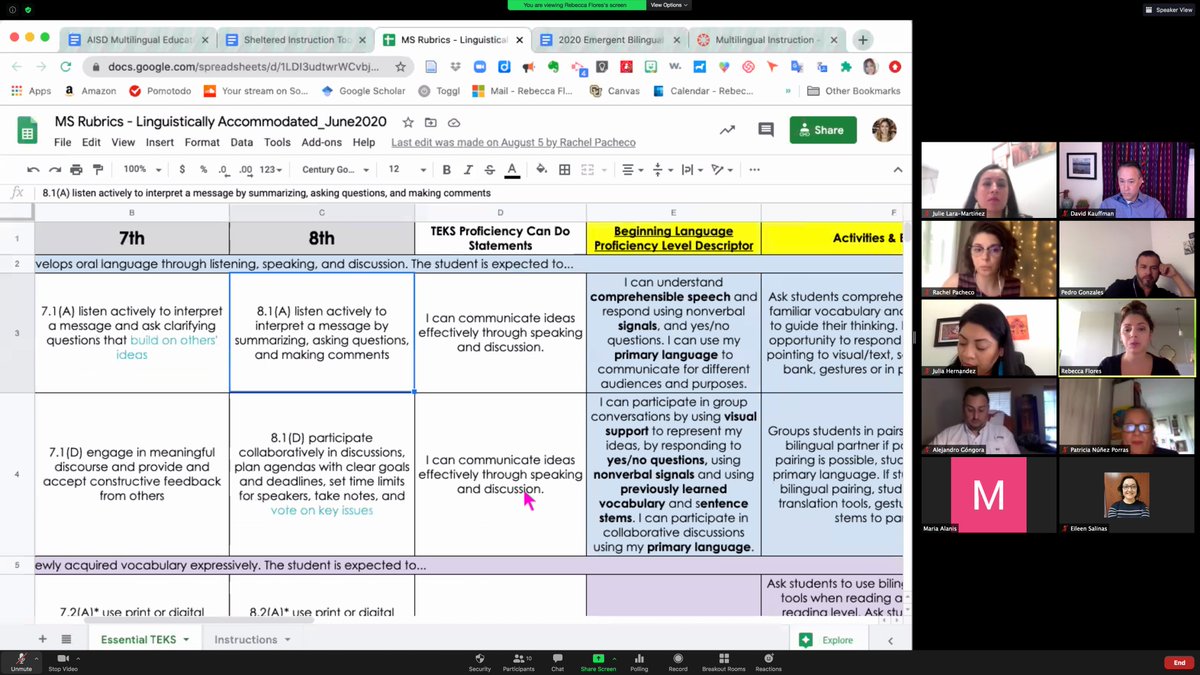Viewport: 1200px width, 675px height.
Task: Toggle Stop Video in Zoom
Action: point(62,662)
